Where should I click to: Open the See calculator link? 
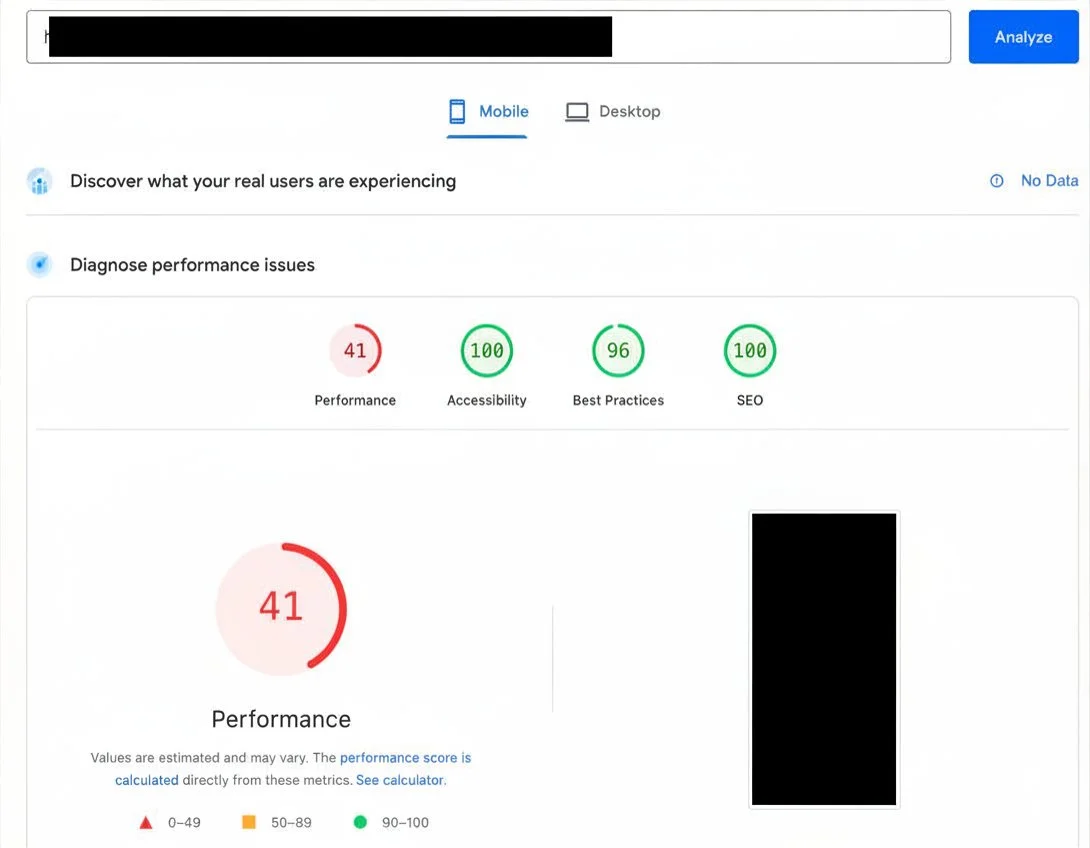pyautogui.click(x=398, y=779)
